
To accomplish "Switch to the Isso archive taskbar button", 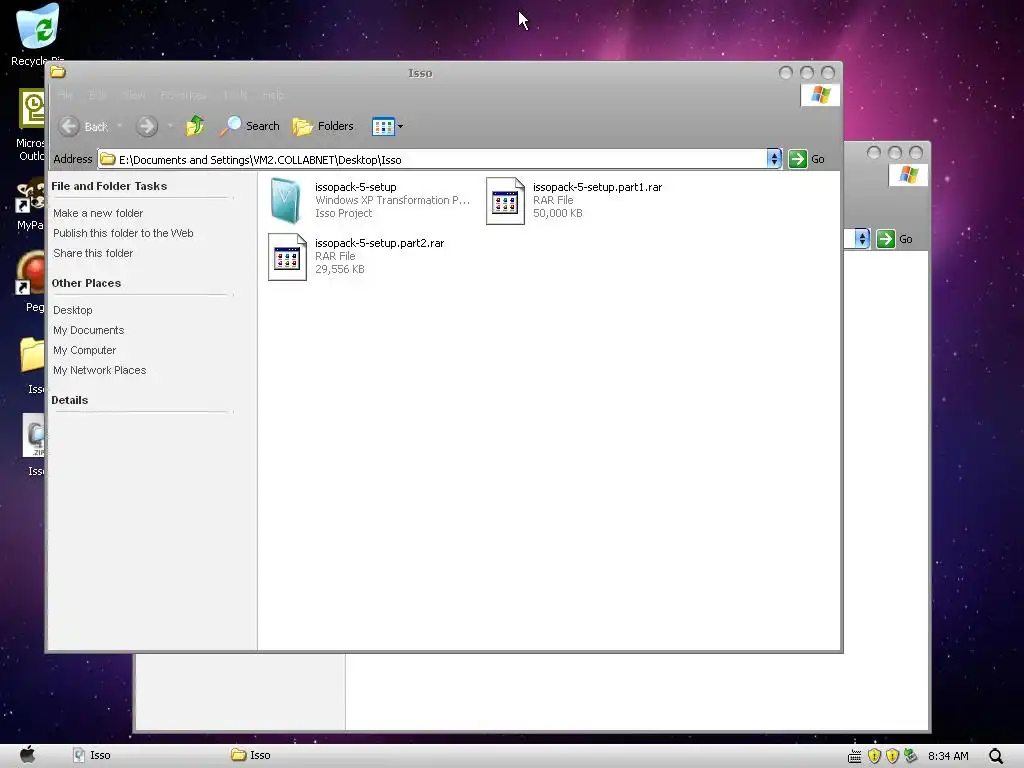I will (x=91, y=755).
